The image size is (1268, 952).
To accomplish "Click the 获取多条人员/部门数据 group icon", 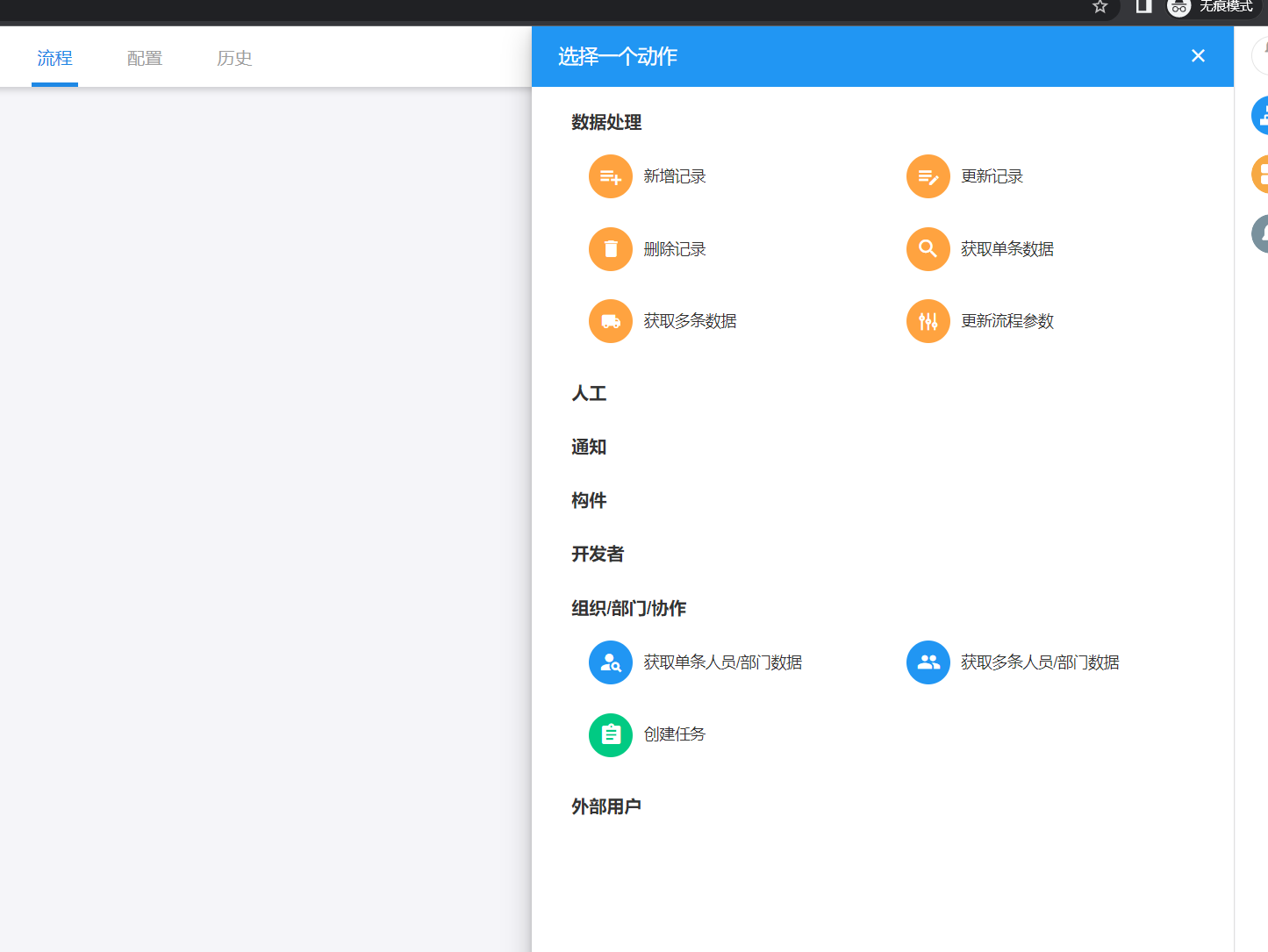I will [x=928, y=662].
